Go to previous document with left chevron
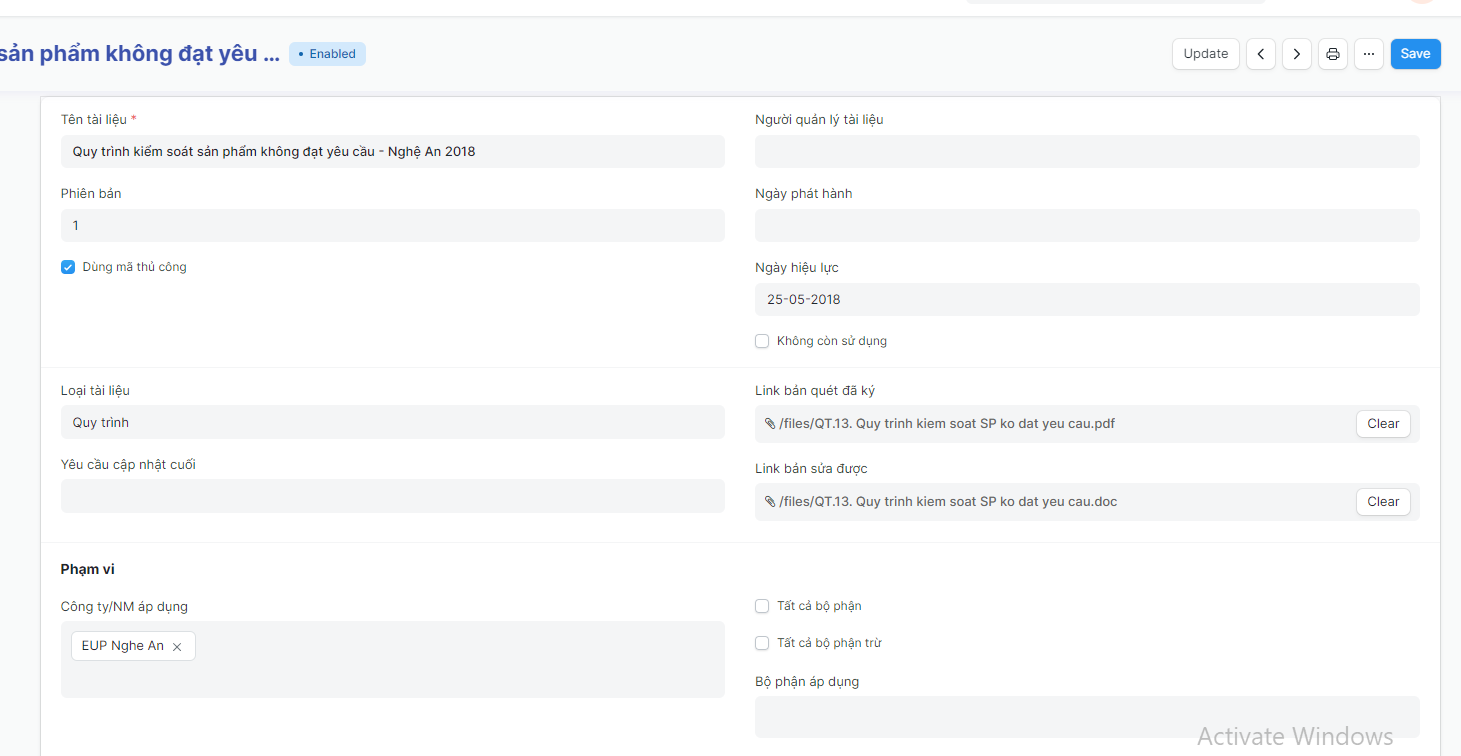Image resolution: width=1461 pixels, height=756 pixels. pos(1260,54)
